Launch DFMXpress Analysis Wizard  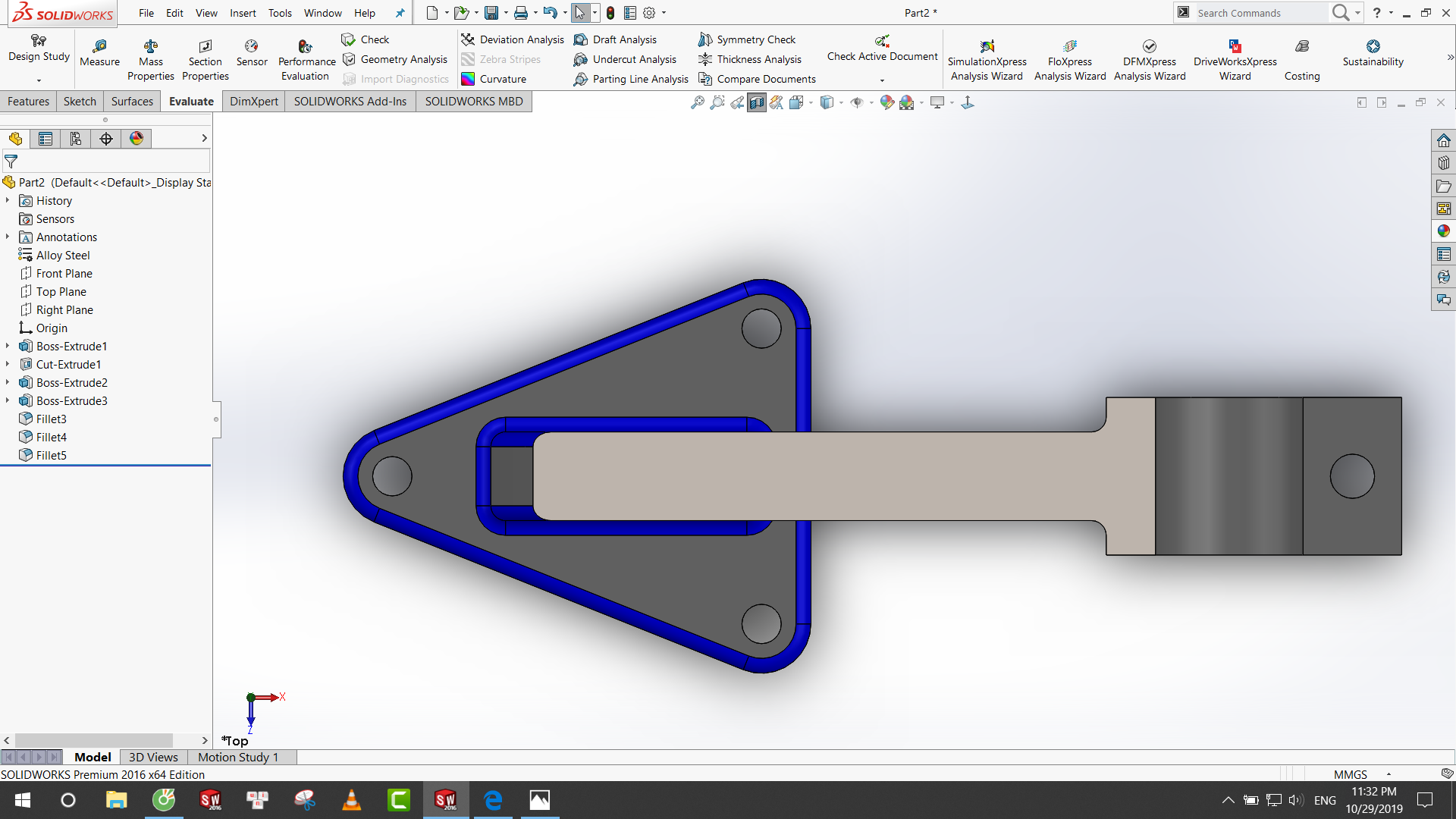[1150, 60]
